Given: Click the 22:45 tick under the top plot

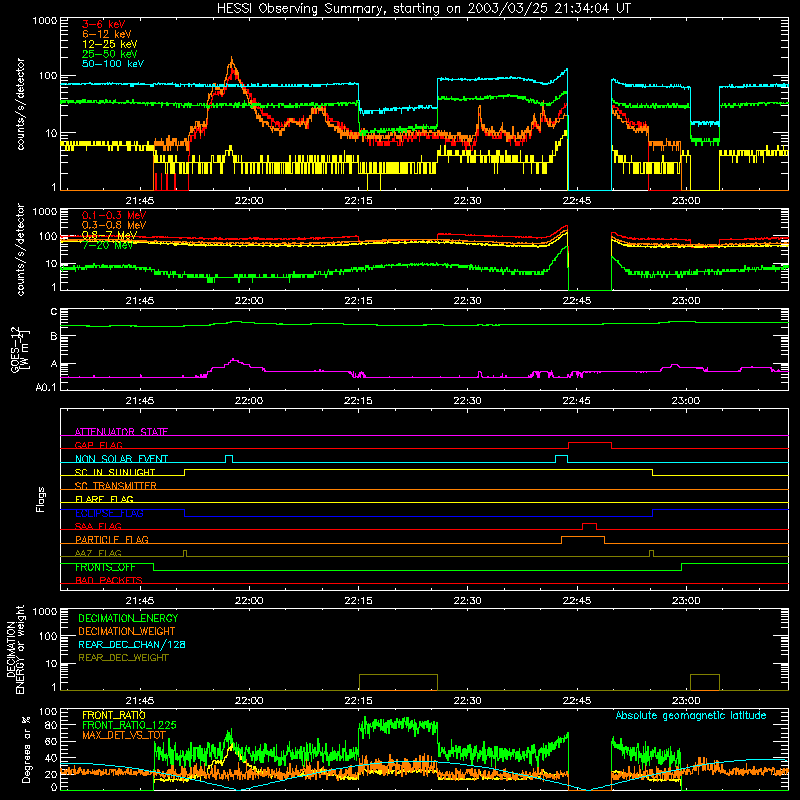Looking at the screenshot, I should pyautogui.click(x=577, y=201).
